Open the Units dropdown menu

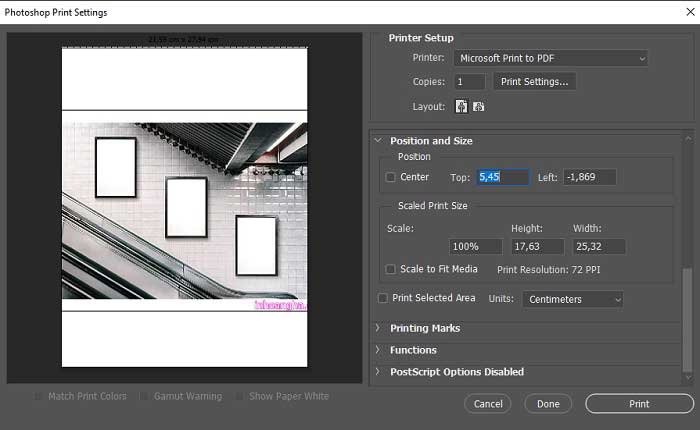point(572,299)
